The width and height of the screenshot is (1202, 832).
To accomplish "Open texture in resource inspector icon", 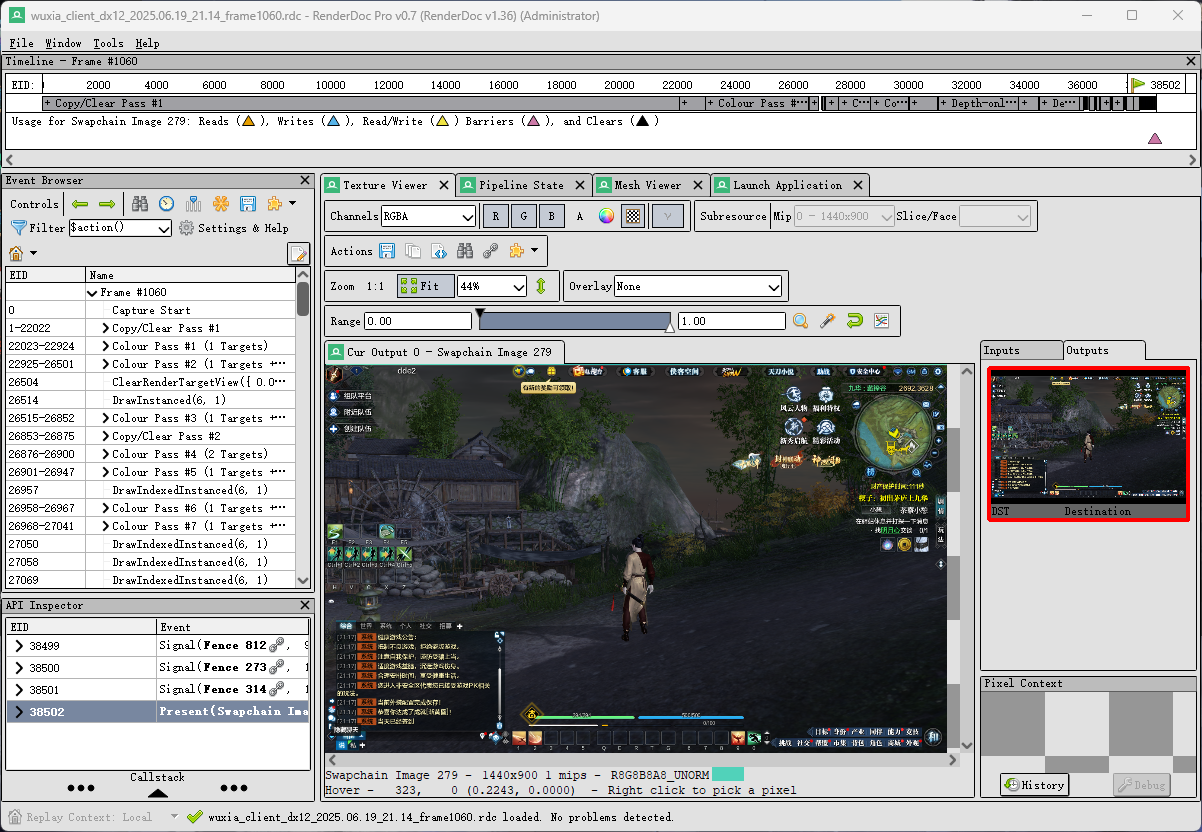I will [439, 251].
